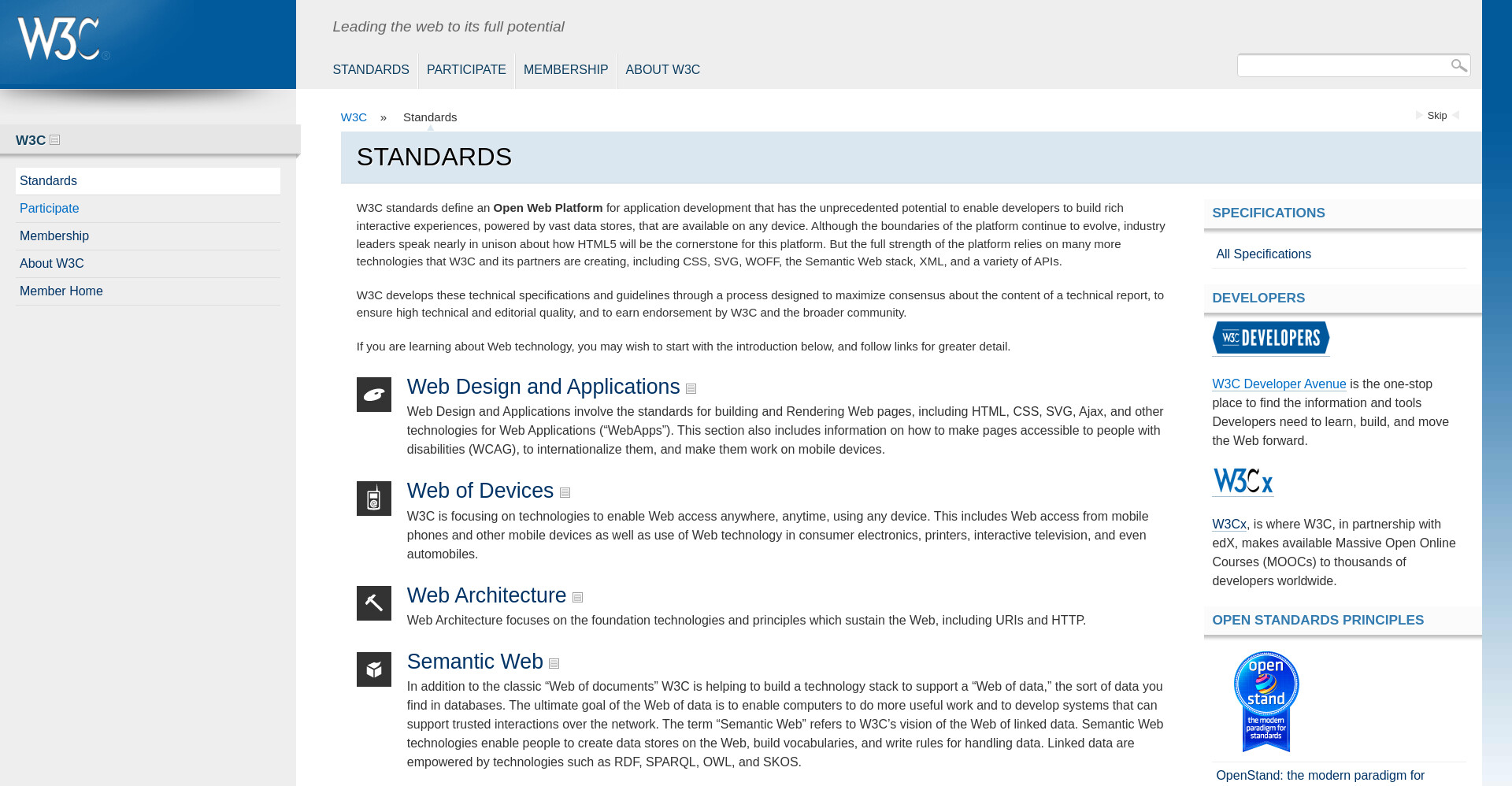Open the Web Architecture heading
Viewport: 1512px width, 786px height.
click(487, 595)
